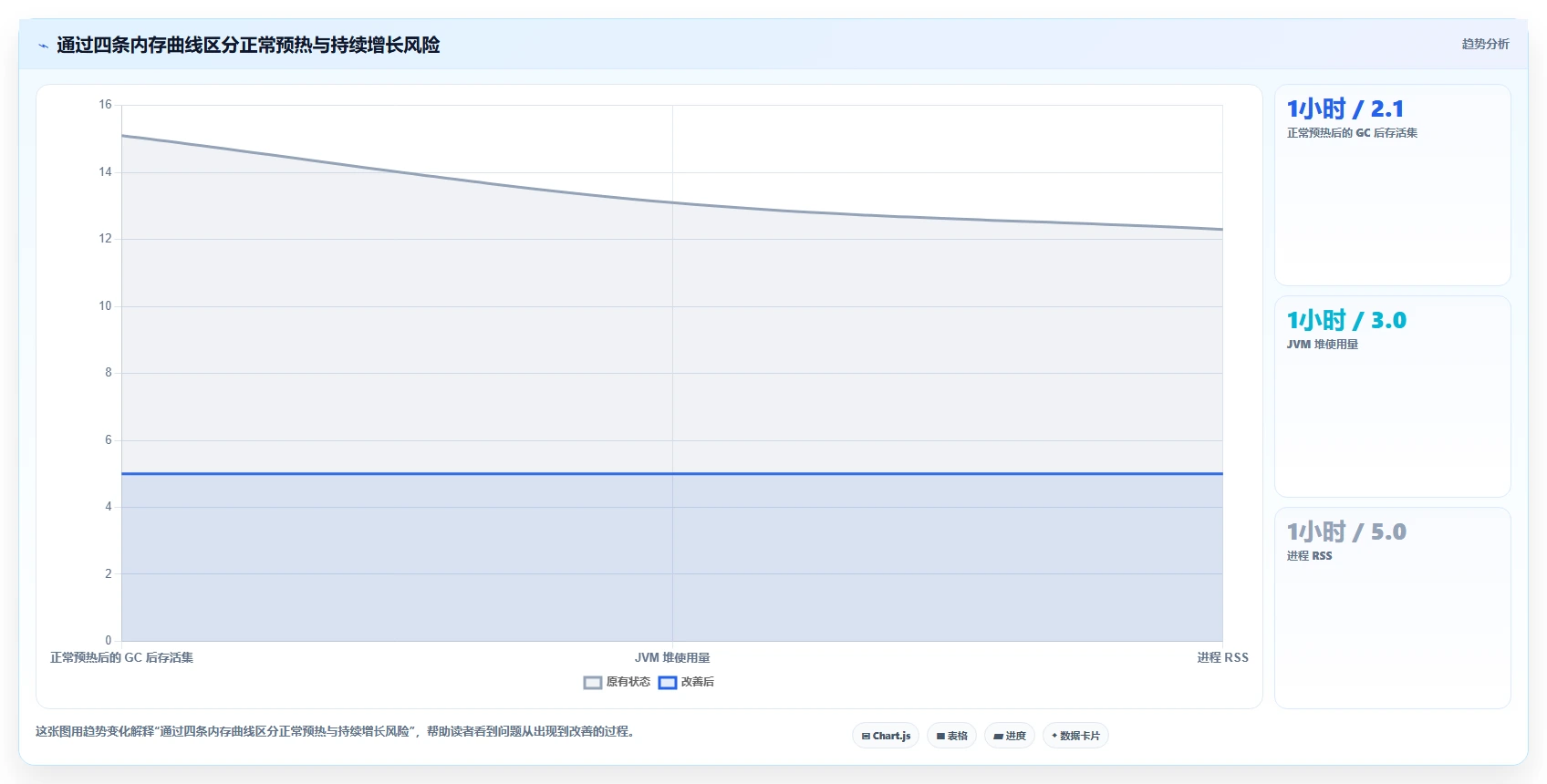Click the blue 改善后 legend swatch
Viewport: 1547px width, 784px height.
[668, 682]
